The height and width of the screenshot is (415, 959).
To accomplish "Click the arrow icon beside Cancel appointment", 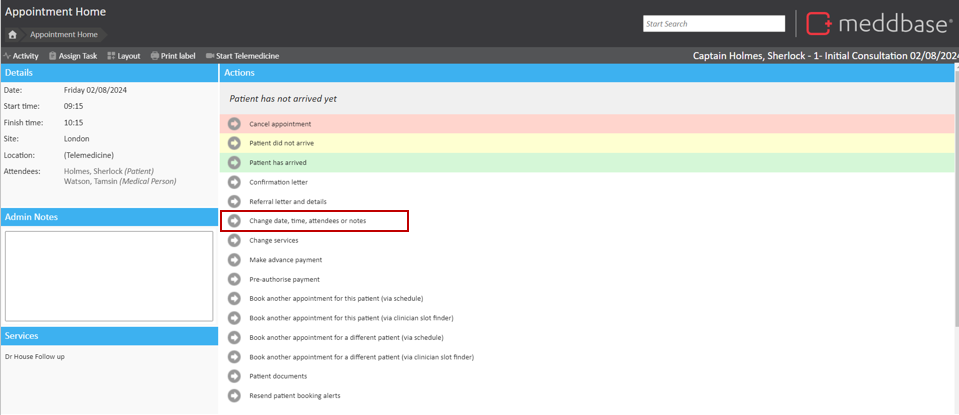I will [x=234, y=124].
